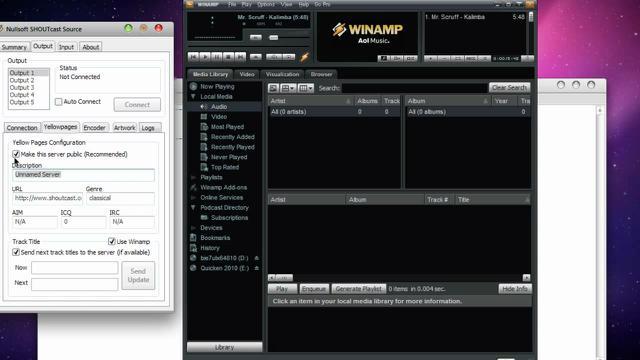Click the Genre field containing classical
The width and height of the screenshot is (640, 360).
pos(120,198)
